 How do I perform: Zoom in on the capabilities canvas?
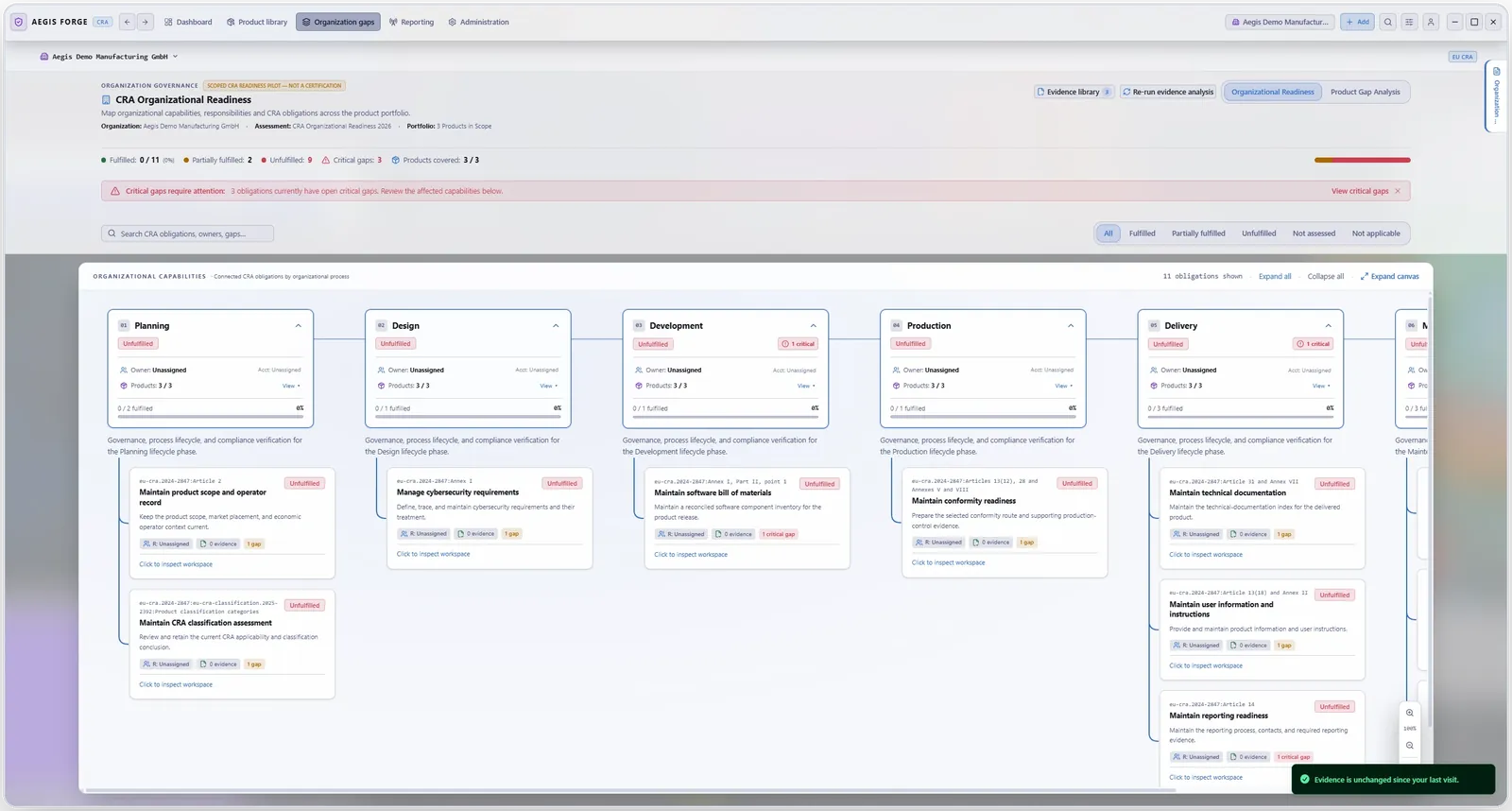1409,713
